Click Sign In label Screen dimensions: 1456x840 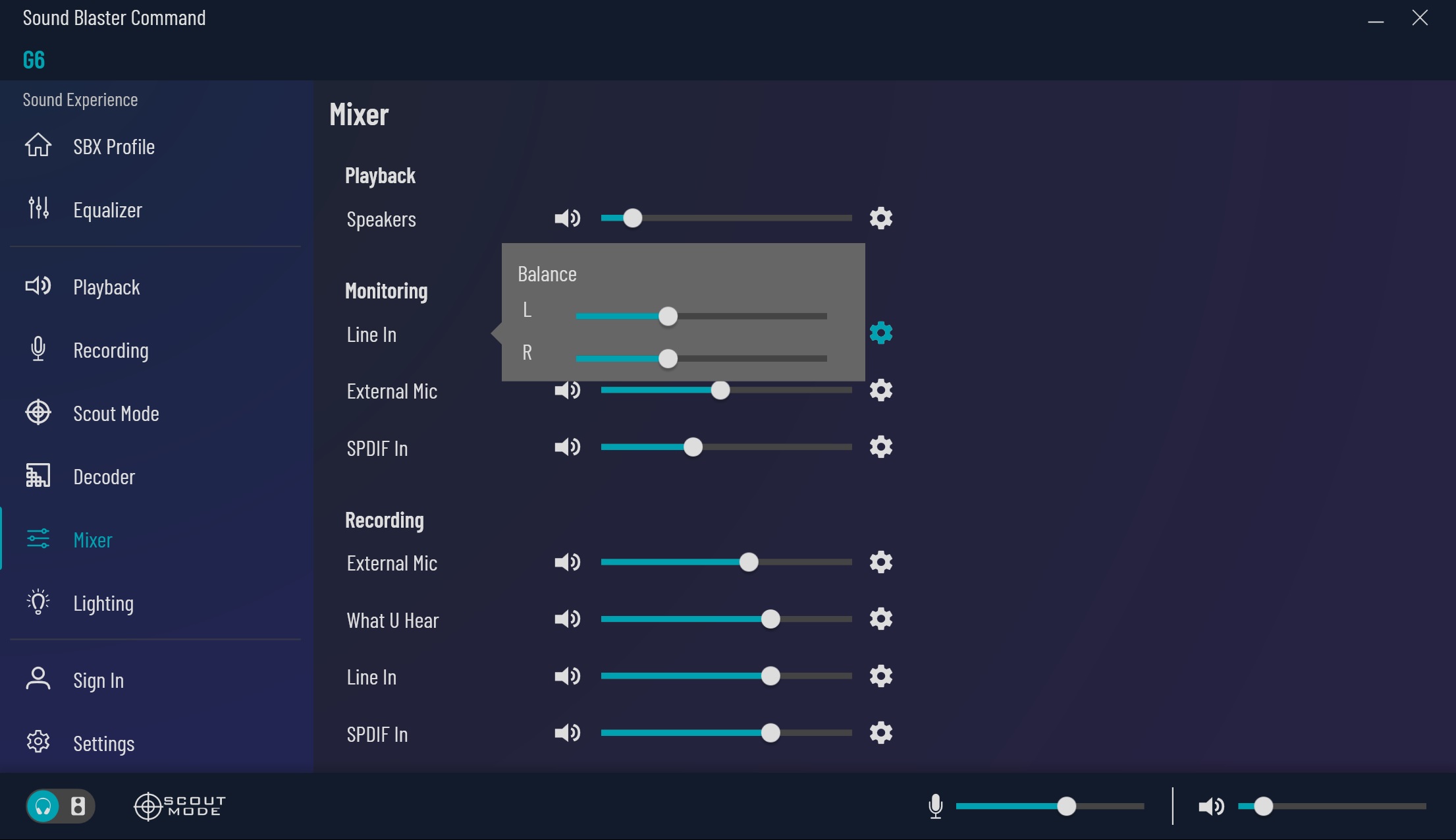pyautogui.click(x=99, y=680)
